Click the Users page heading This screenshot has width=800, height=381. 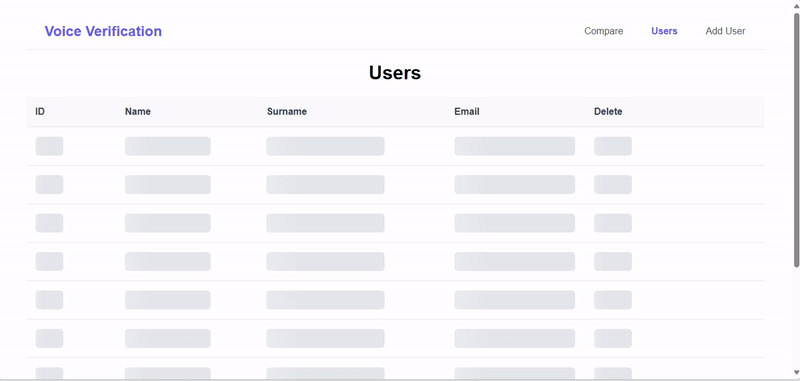pyautogui.click(x=395, y=72)
